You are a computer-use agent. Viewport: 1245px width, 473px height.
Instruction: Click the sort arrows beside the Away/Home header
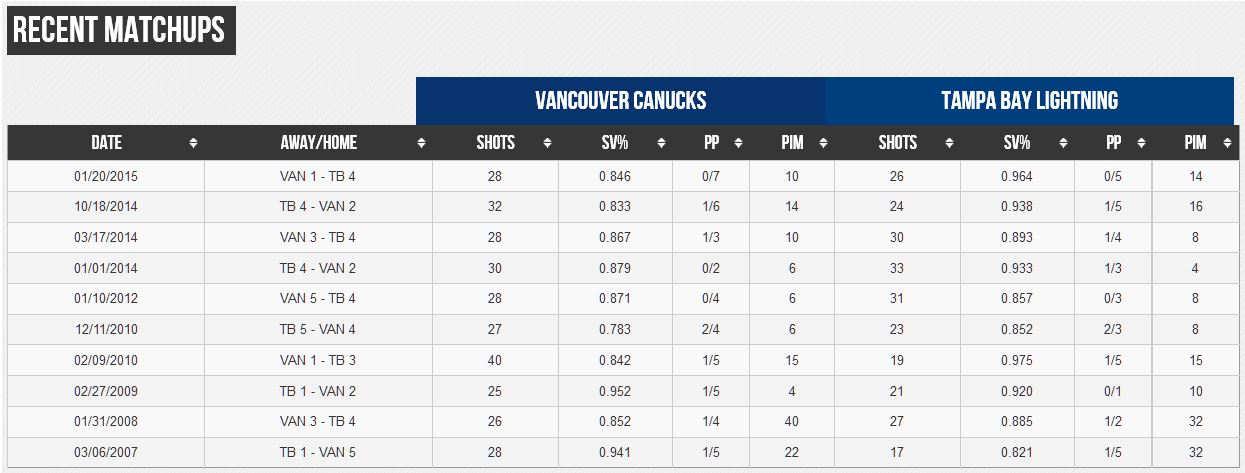coord(421,143)
